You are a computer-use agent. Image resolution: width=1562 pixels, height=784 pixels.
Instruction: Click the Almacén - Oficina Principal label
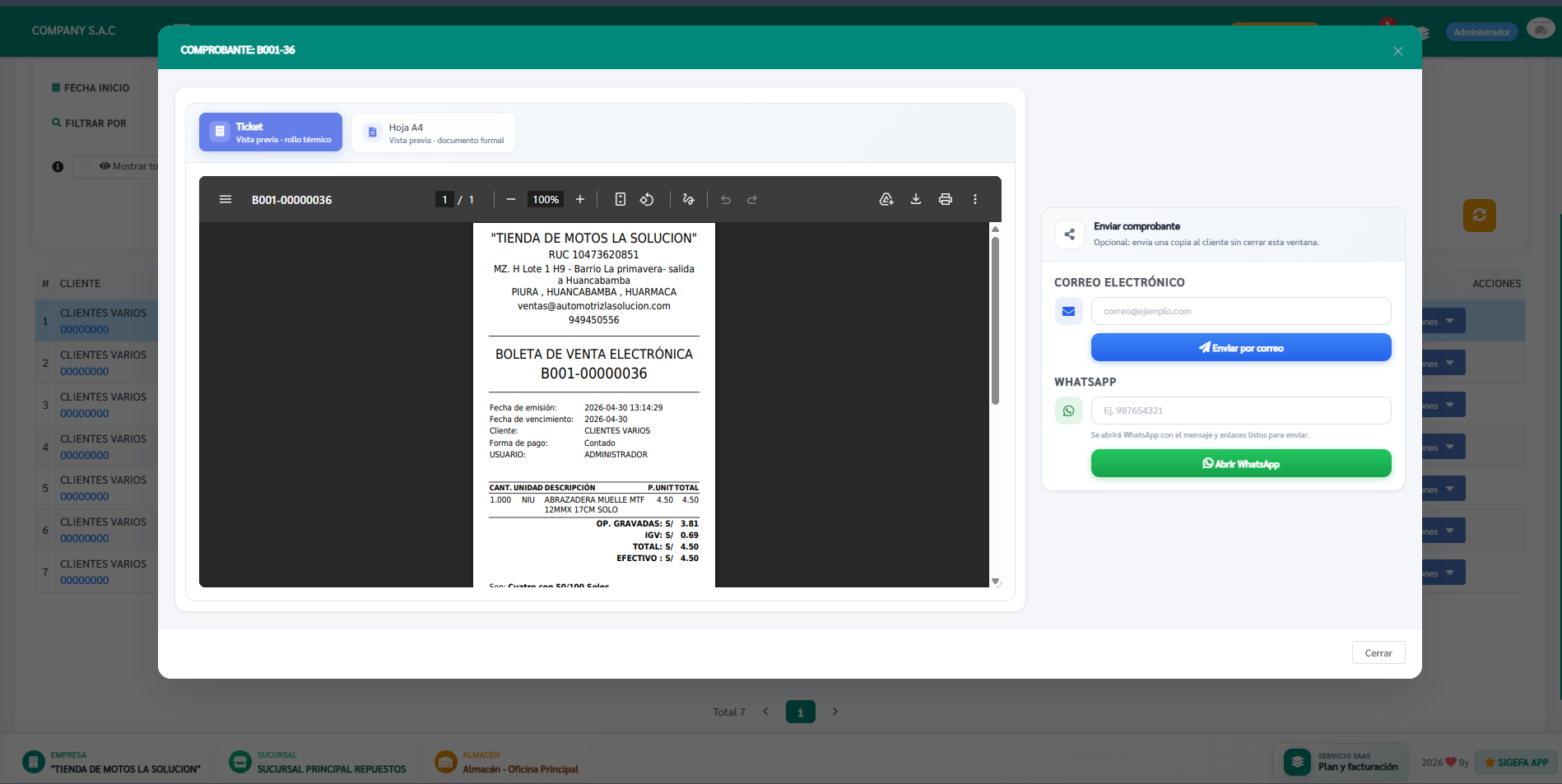(x=520, y=769)
